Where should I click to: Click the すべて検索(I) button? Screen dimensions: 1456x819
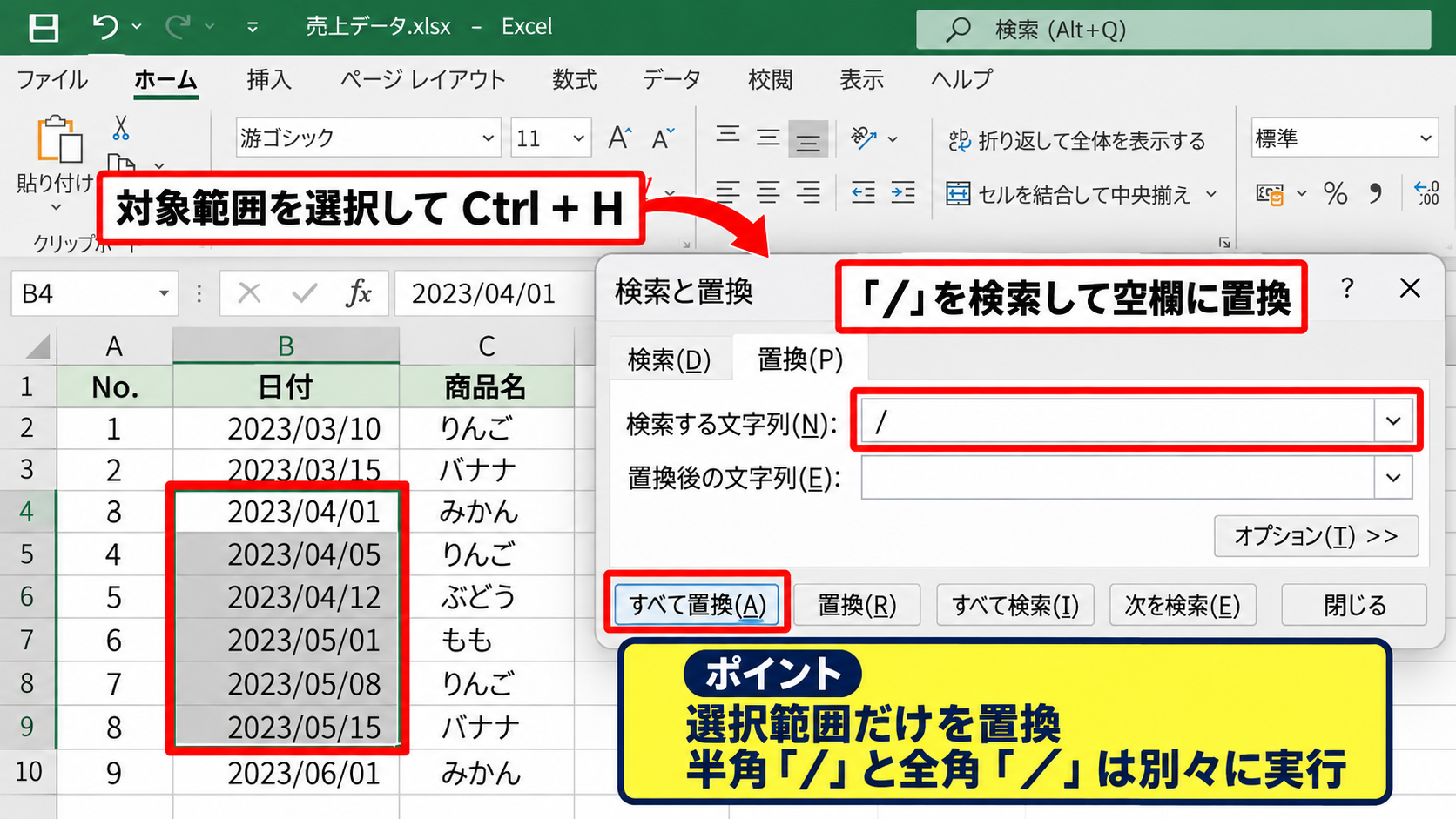(x=1015, y=605)
